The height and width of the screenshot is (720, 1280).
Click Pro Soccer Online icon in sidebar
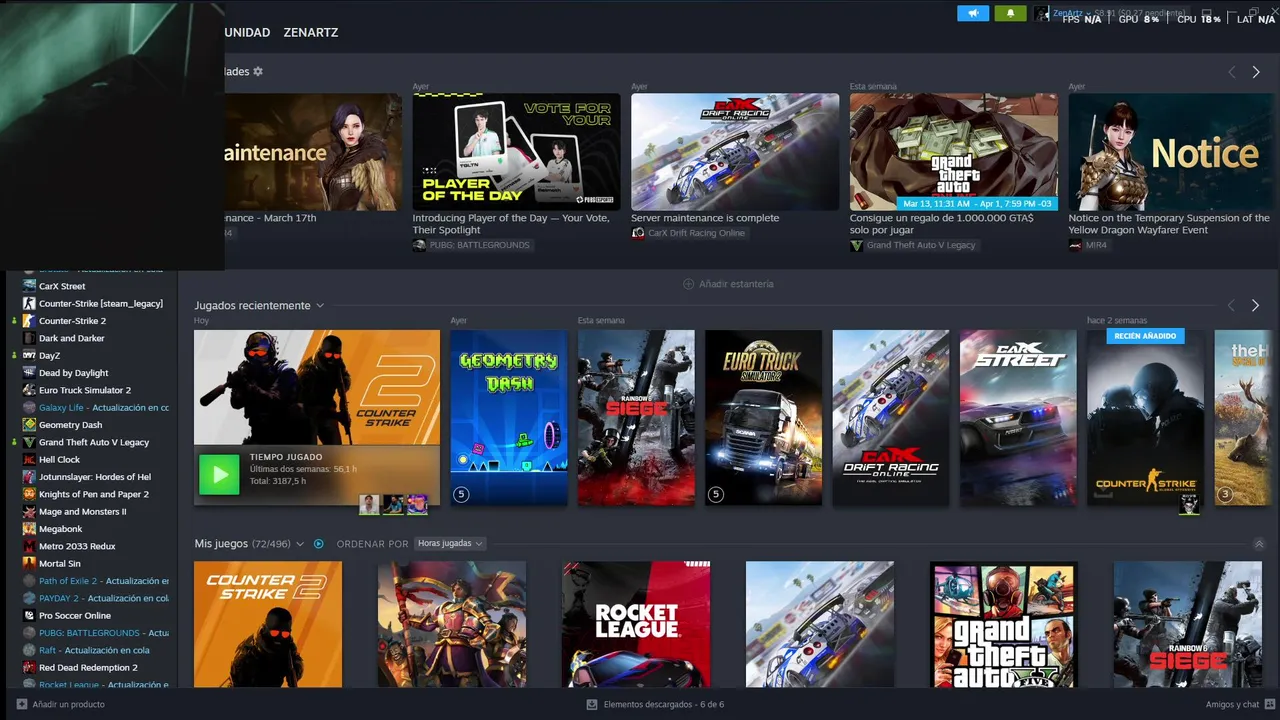click(x=30, y=615)
